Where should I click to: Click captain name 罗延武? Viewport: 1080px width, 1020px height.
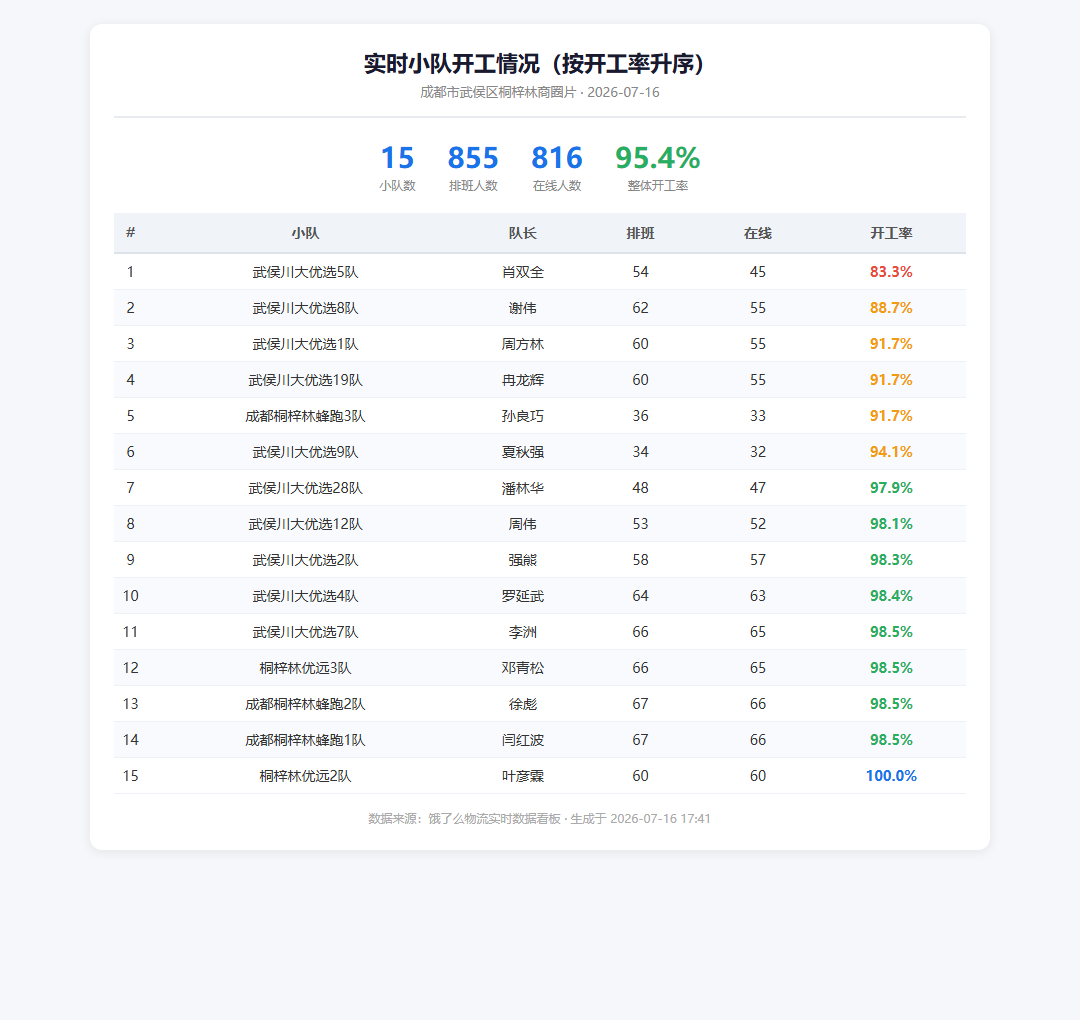coord(523,596)
